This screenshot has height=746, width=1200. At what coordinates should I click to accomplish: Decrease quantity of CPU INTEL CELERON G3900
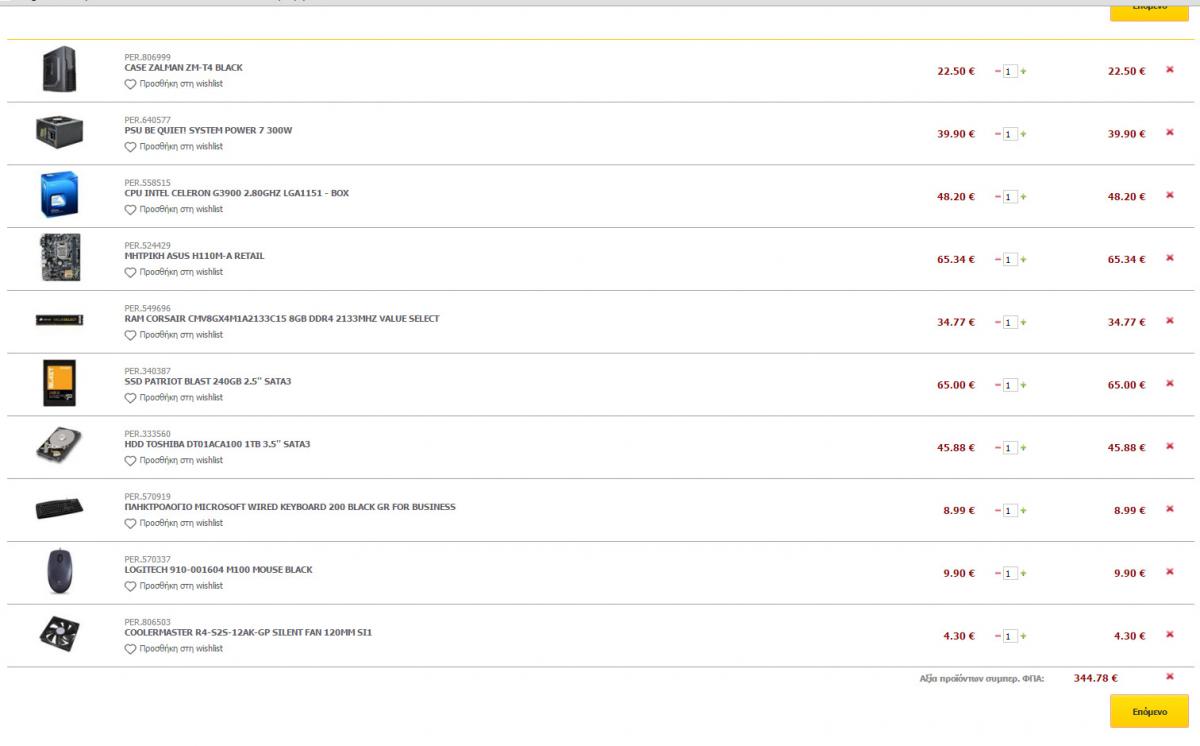tap(998, 197)
